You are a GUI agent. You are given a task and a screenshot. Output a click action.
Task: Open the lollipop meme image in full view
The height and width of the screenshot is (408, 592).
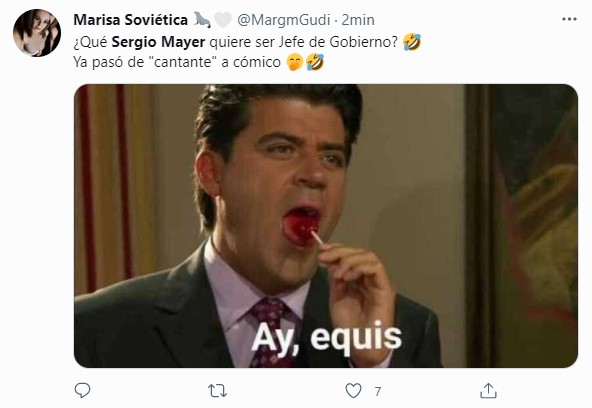326,226
